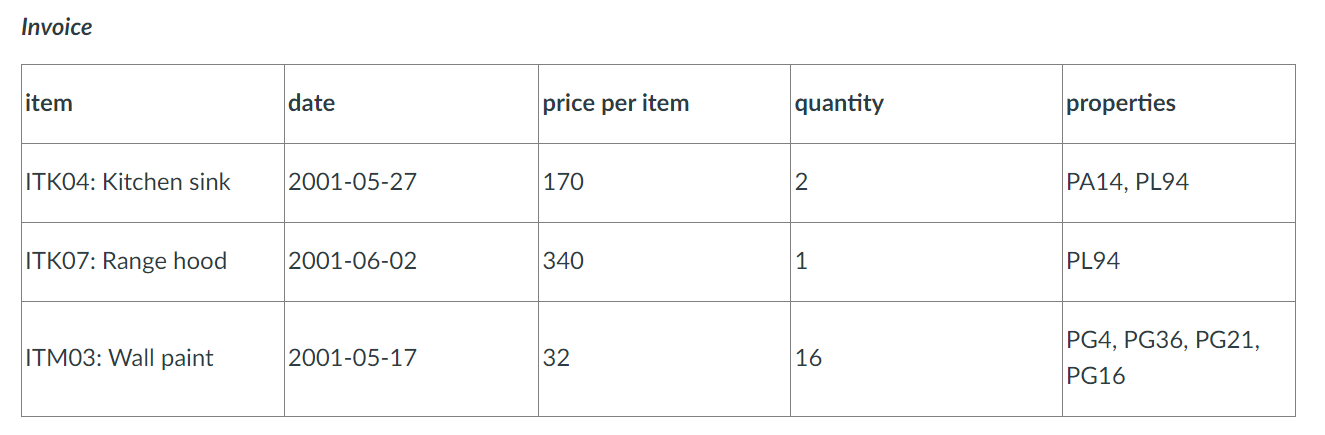Select the quantity 16 cell
The image size is (1325, 435).
pos(926,359)
